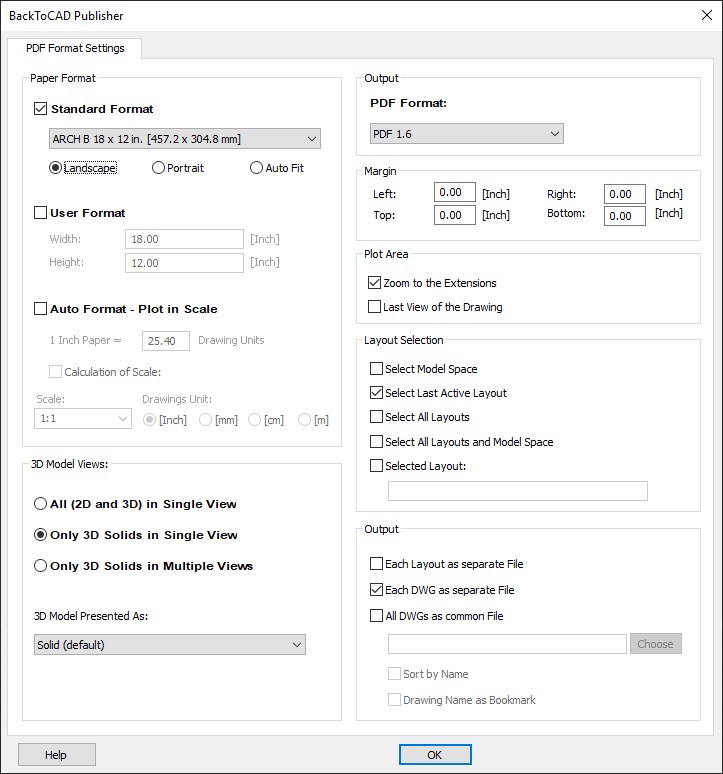
Task: Open the PDF 1.6 format dropdown
Action: click(x=467, y=134)
